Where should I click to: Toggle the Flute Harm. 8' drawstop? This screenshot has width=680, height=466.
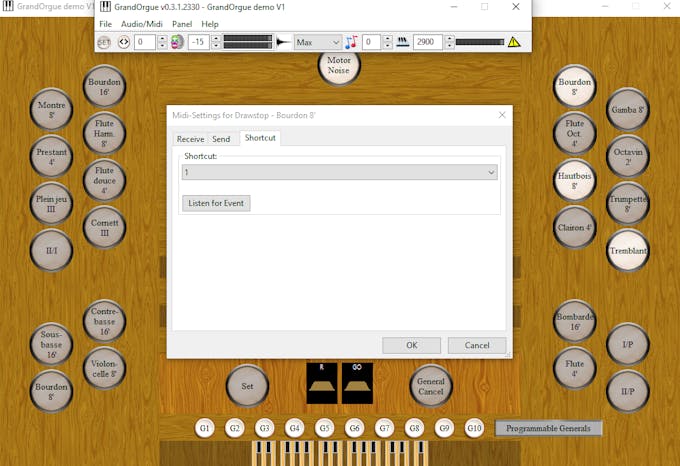pos(104,134)
